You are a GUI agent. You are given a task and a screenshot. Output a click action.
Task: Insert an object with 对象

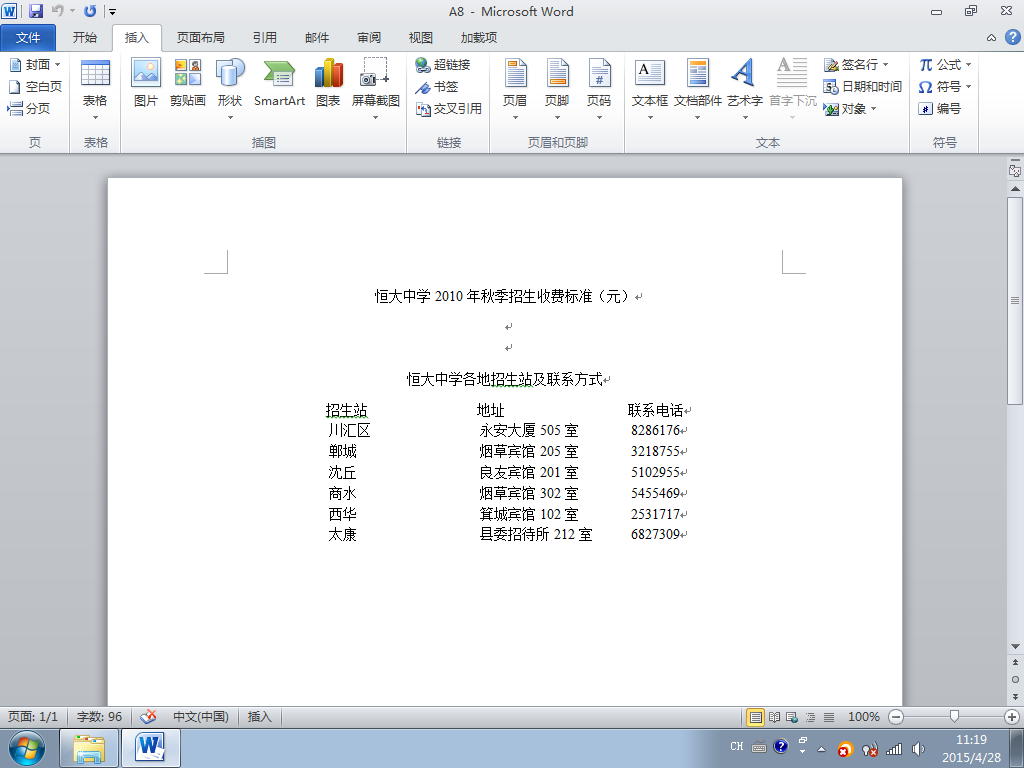point(845,108)
